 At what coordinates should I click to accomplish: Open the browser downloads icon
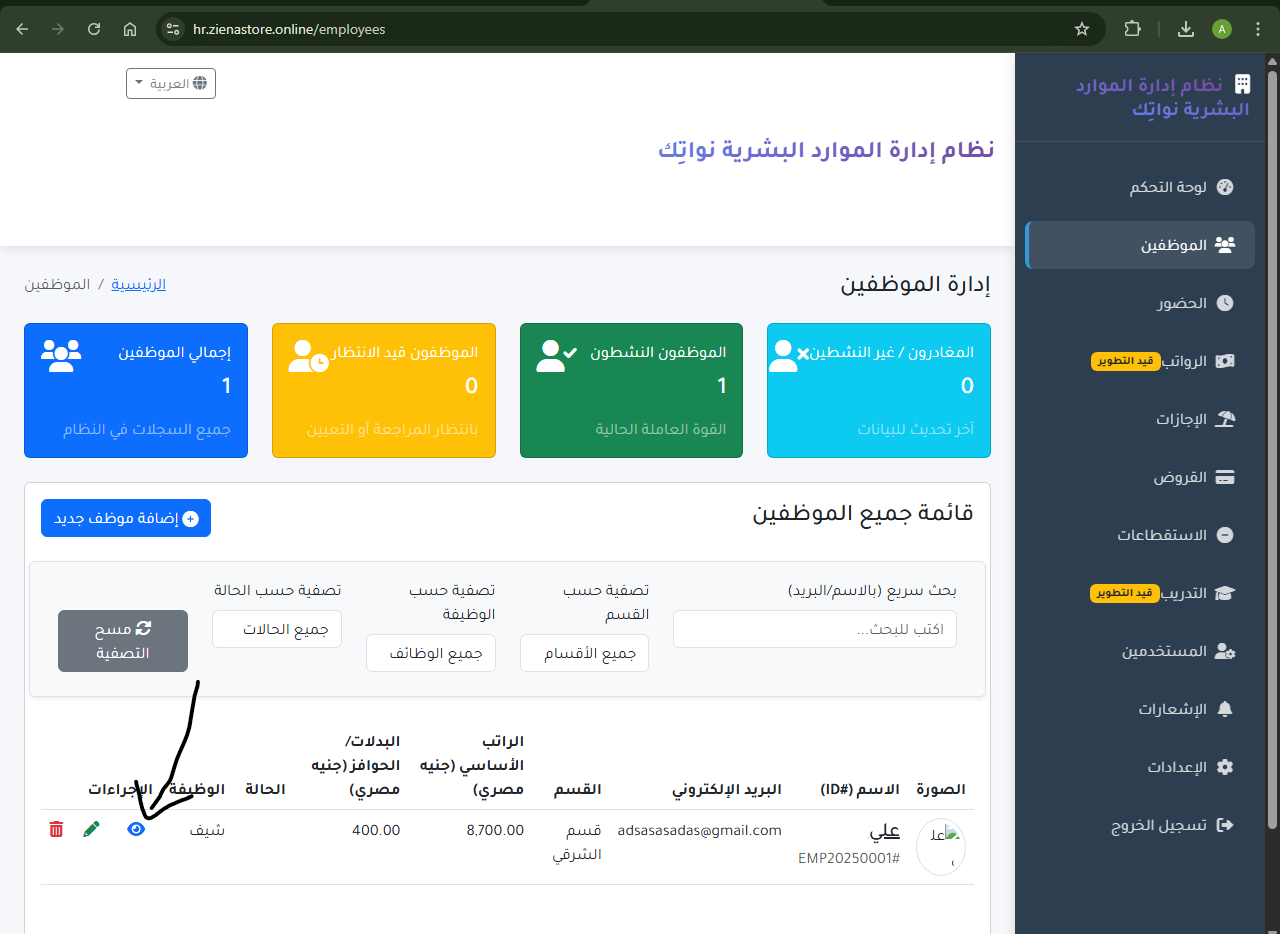click(1186, 29)
